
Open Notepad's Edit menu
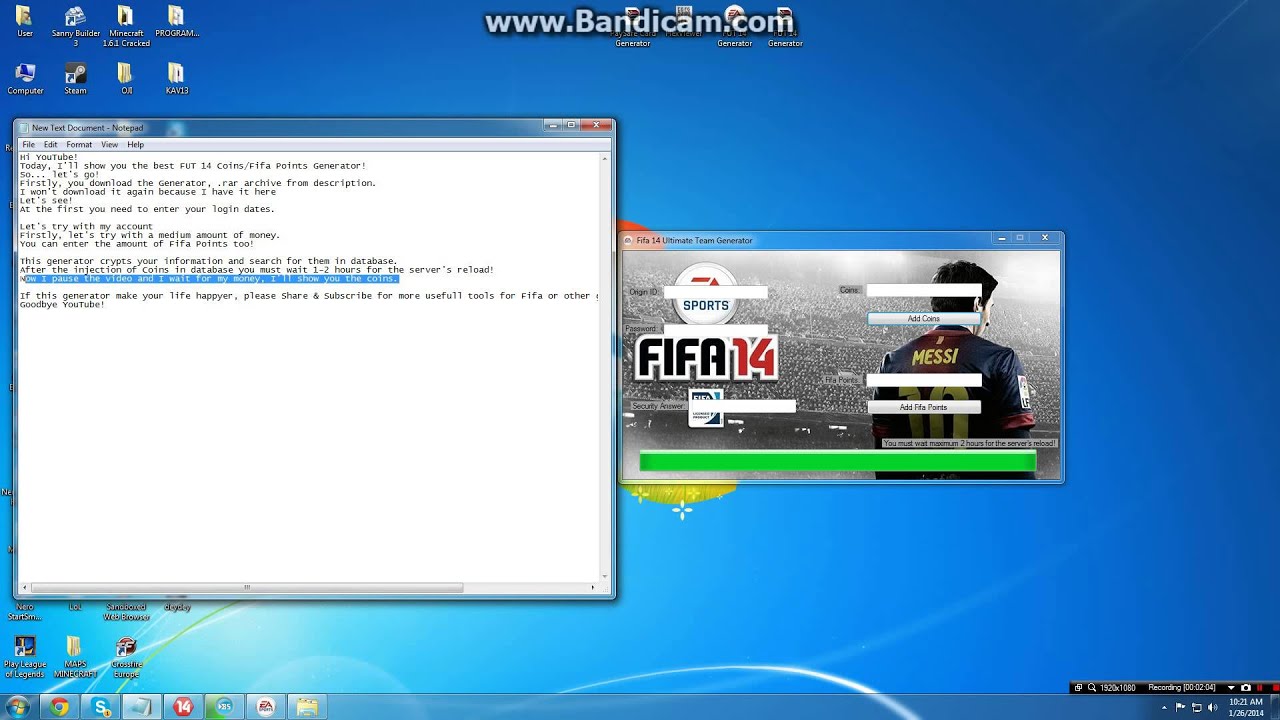pos(50,145)
